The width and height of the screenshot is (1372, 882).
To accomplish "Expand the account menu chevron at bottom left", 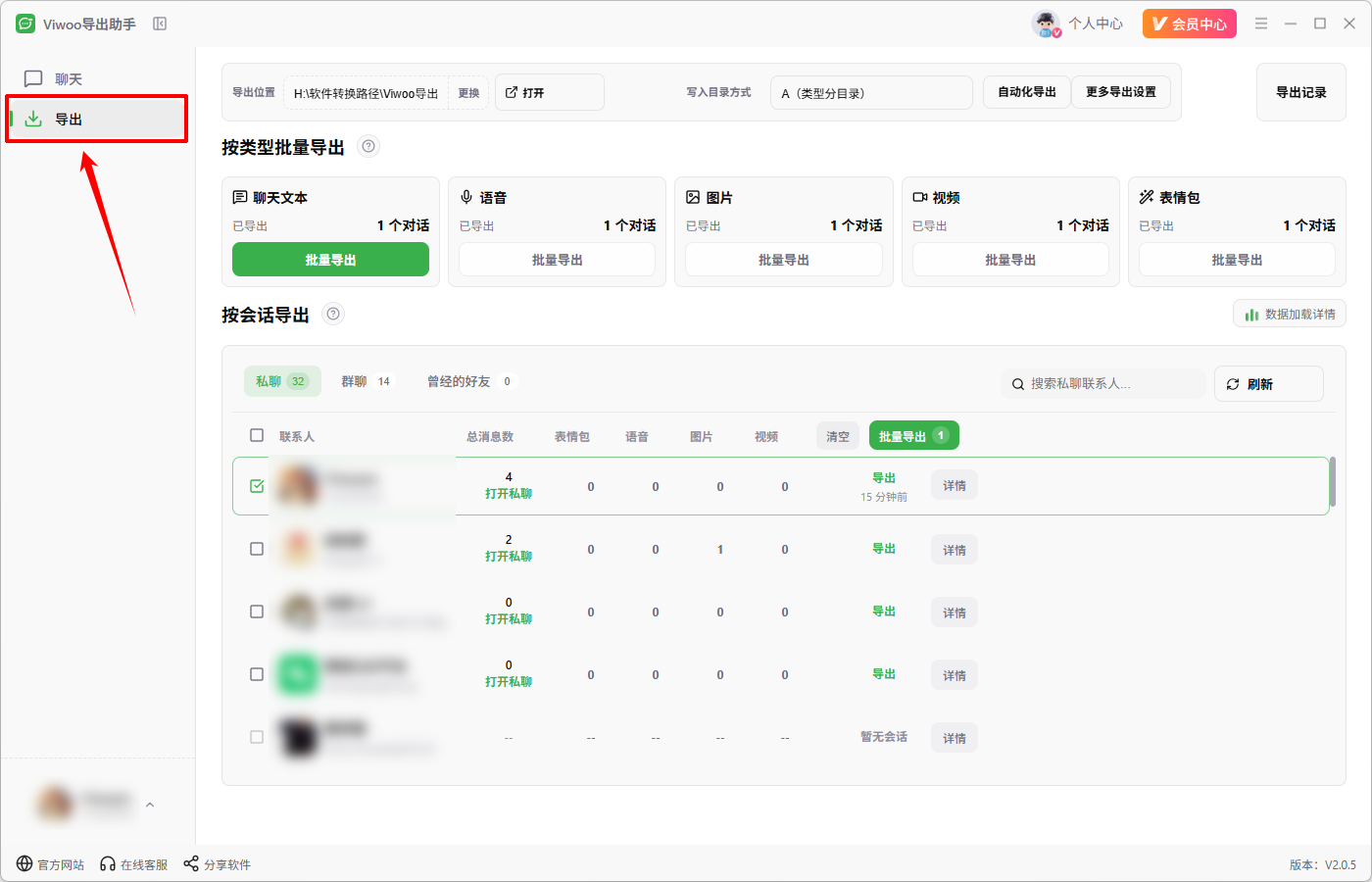I will (x=150, y=805).
